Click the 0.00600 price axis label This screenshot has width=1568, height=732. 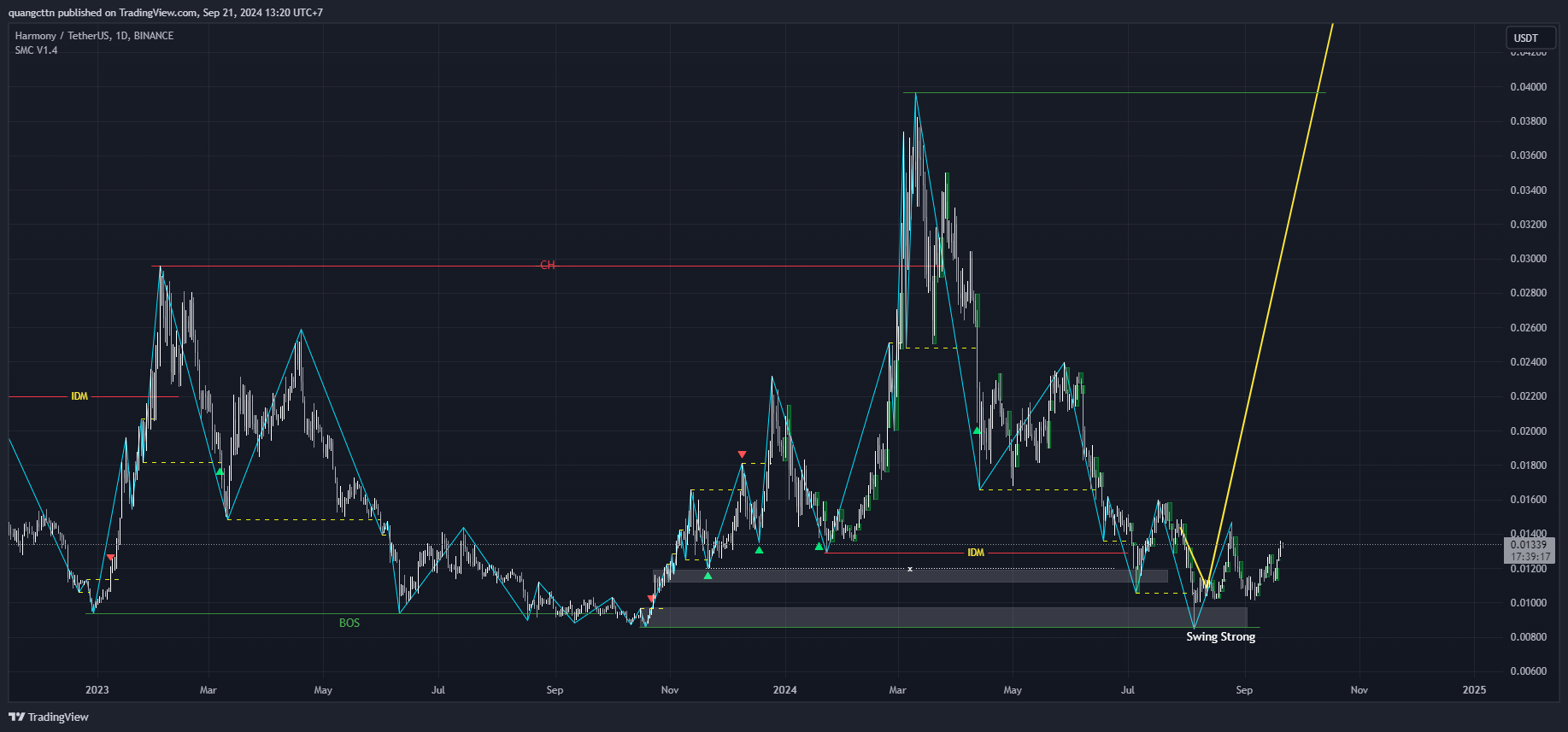tap(1528, 671)
